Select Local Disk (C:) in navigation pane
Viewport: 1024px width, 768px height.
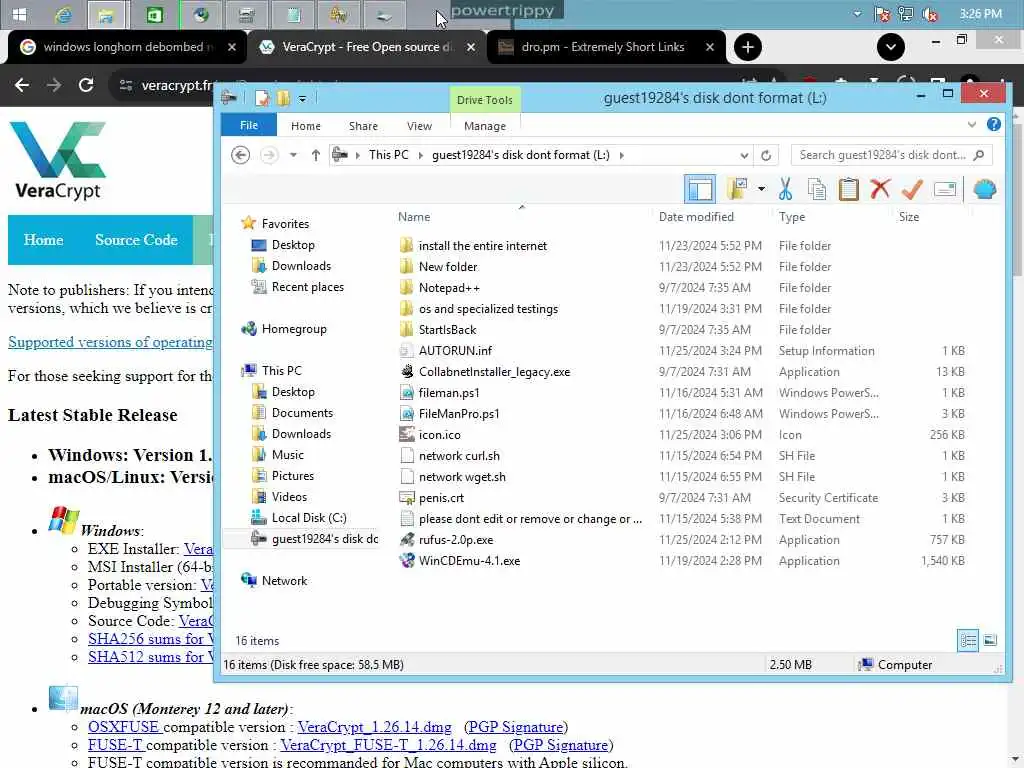tap(308, 518)
